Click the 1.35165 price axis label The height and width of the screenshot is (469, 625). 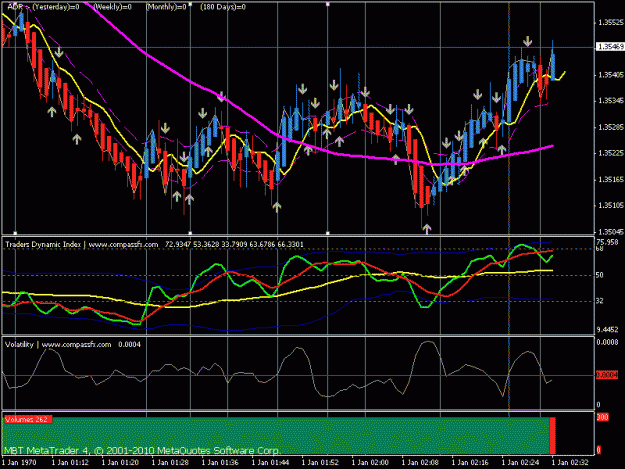(611, 180)
